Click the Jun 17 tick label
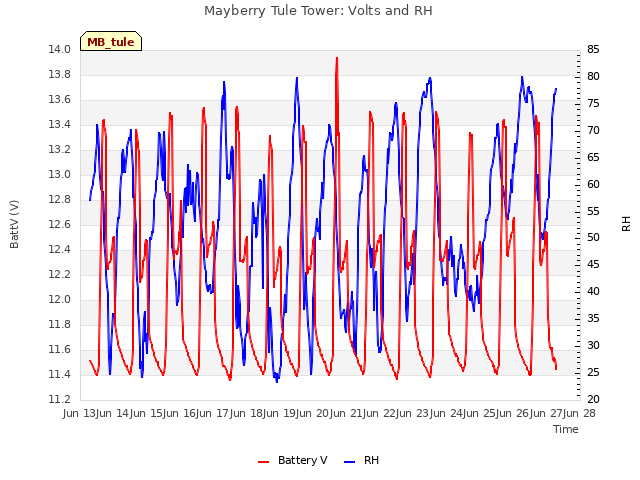The image size is (640, 480). point(214,413)
